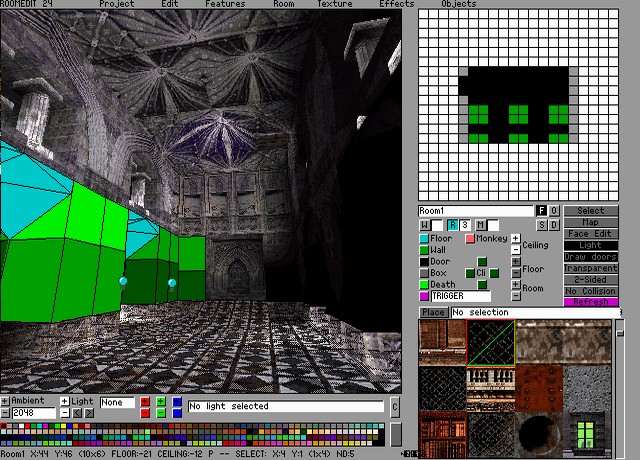Open the Effects menu

click(x=396, y=4)
